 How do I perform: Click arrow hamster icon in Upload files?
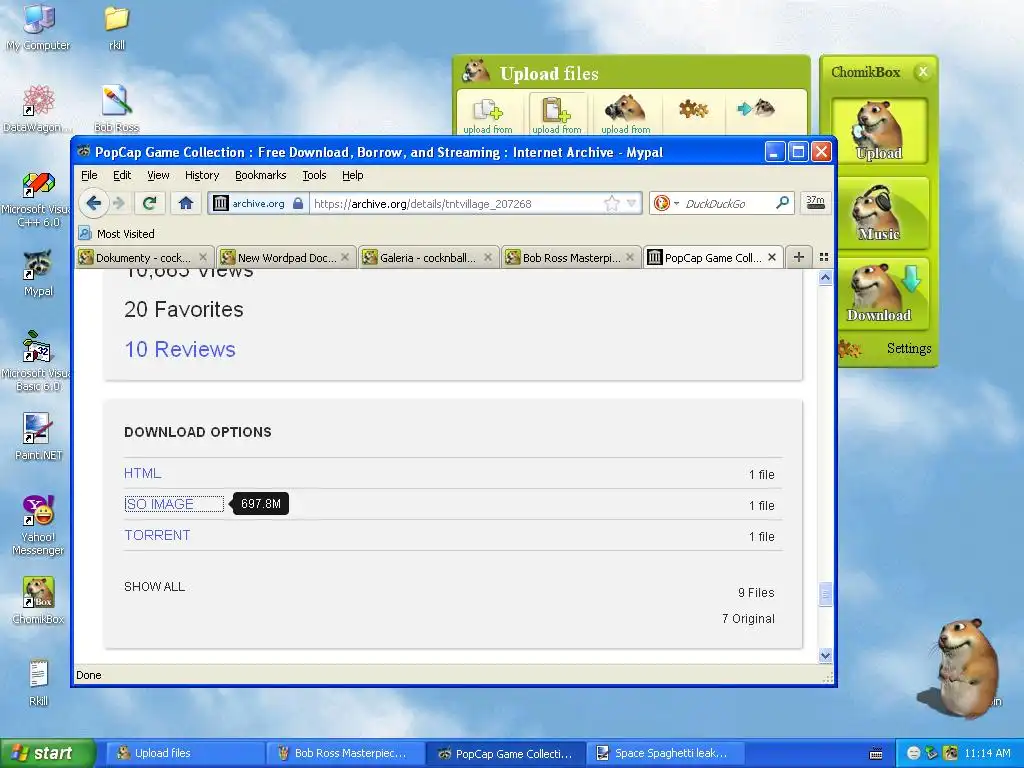pos(756,108)
